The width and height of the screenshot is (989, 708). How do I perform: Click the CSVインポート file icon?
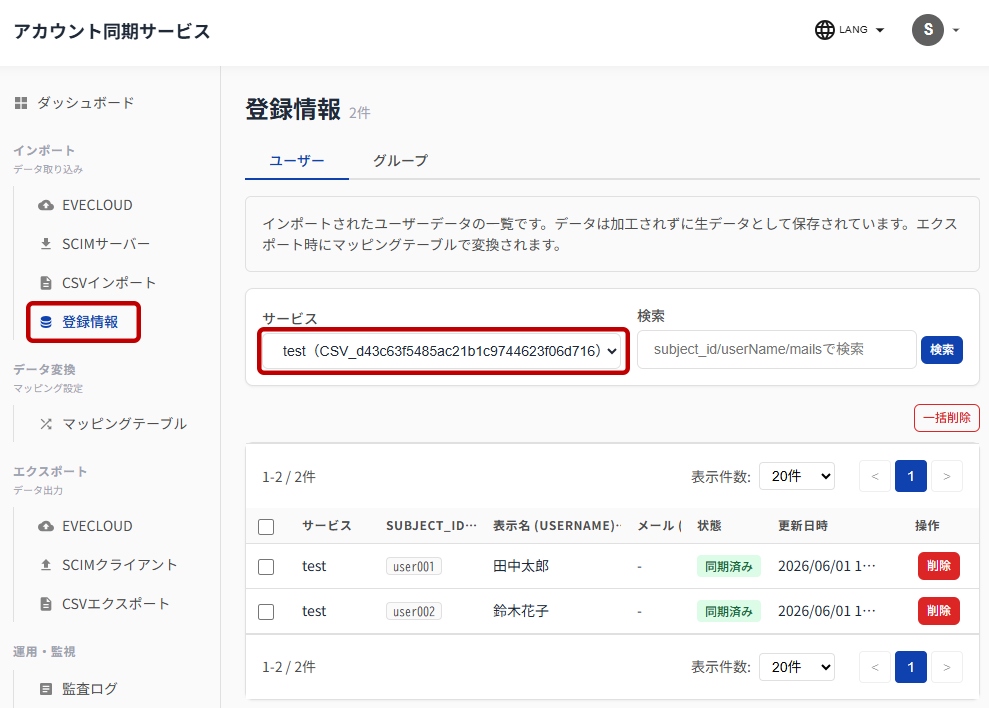tap(46, 283)
